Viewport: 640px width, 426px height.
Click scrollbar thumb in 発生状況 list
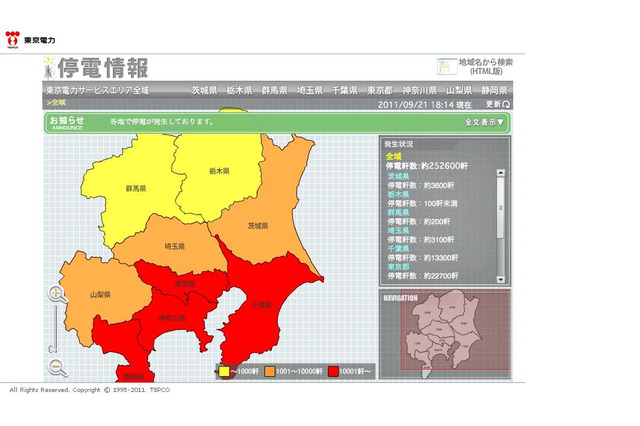coord(501,208)
